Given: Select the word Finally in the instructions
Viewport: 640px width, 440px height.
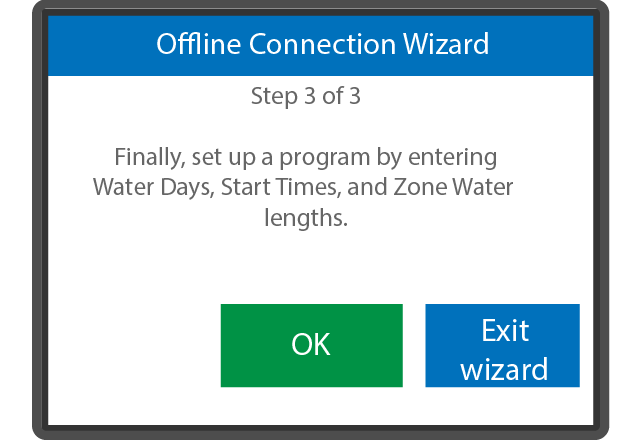Looking at the screenshot, I should pyautogui.click(x=149, y=157).
